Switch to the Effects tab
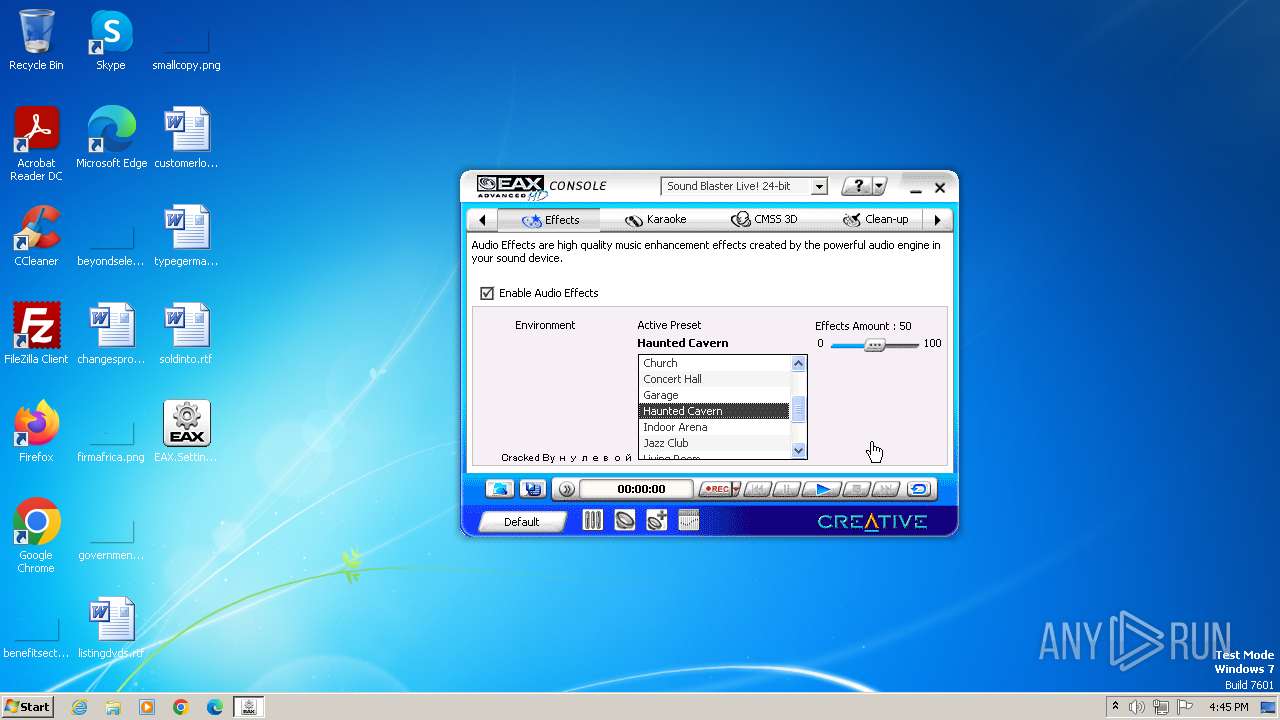Image resolution: width=1280 pixels, height=720 pixels. (x=549, y=219)
